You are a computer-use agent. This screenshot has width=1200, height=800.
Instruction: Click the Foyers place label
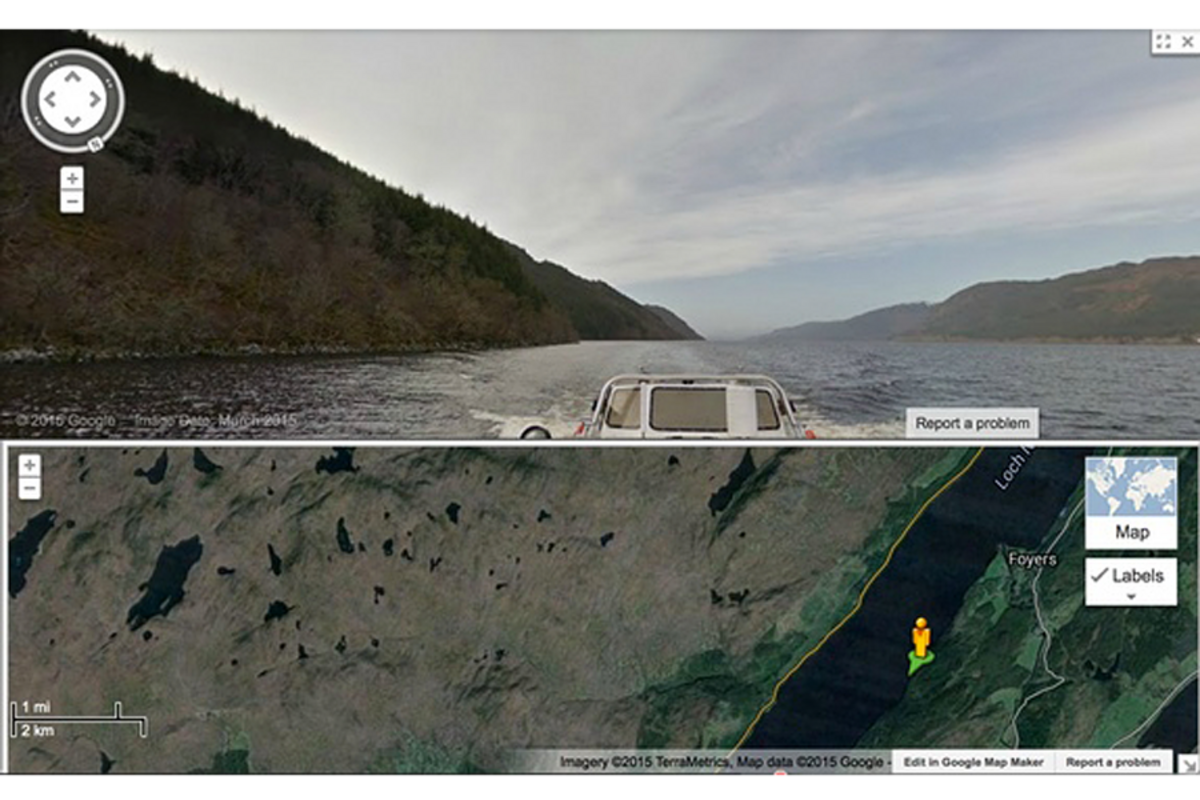click(x=1032, y=559)
